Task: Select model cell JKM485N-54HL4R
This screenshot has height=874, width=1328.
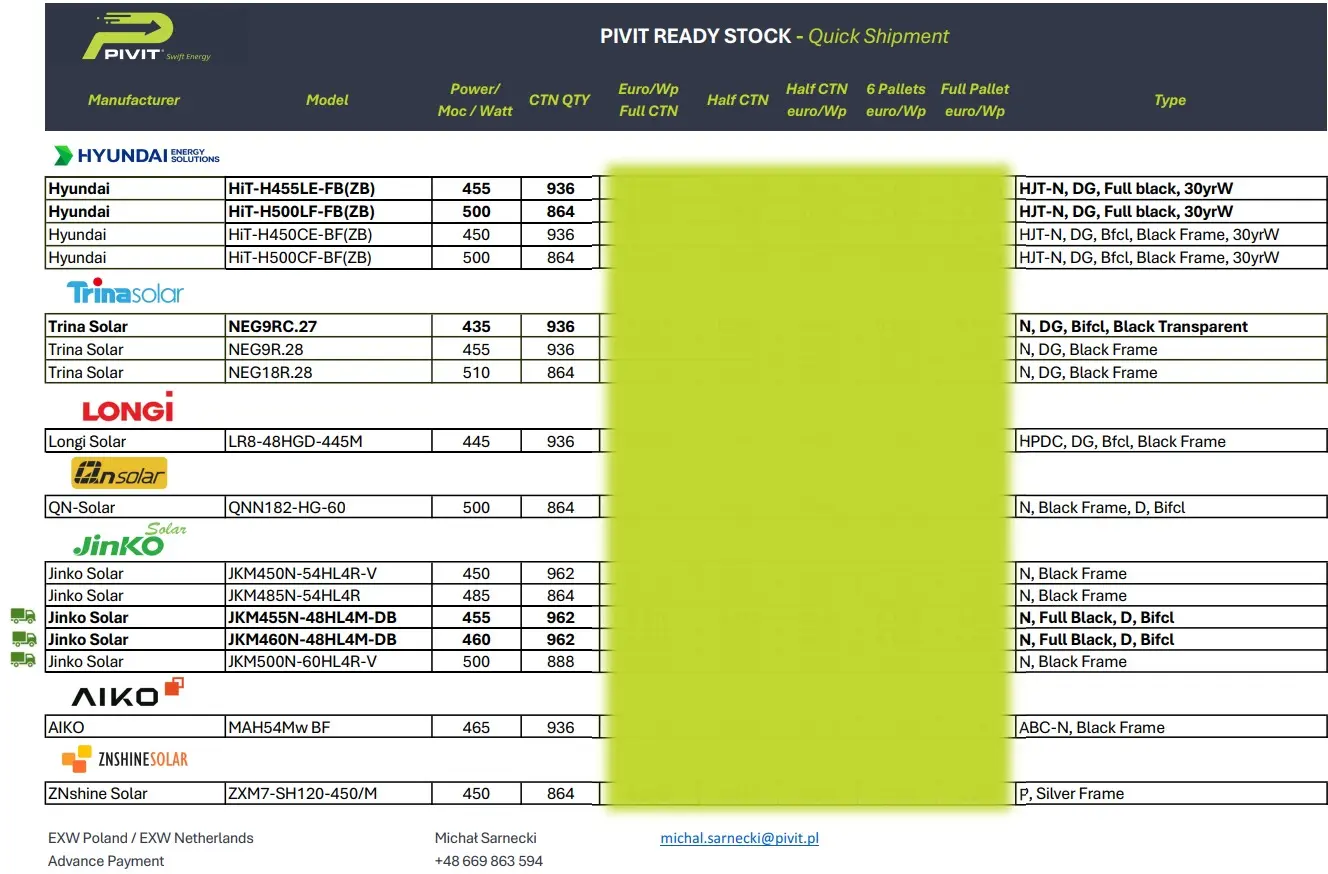Action: (x=329, y=595)
